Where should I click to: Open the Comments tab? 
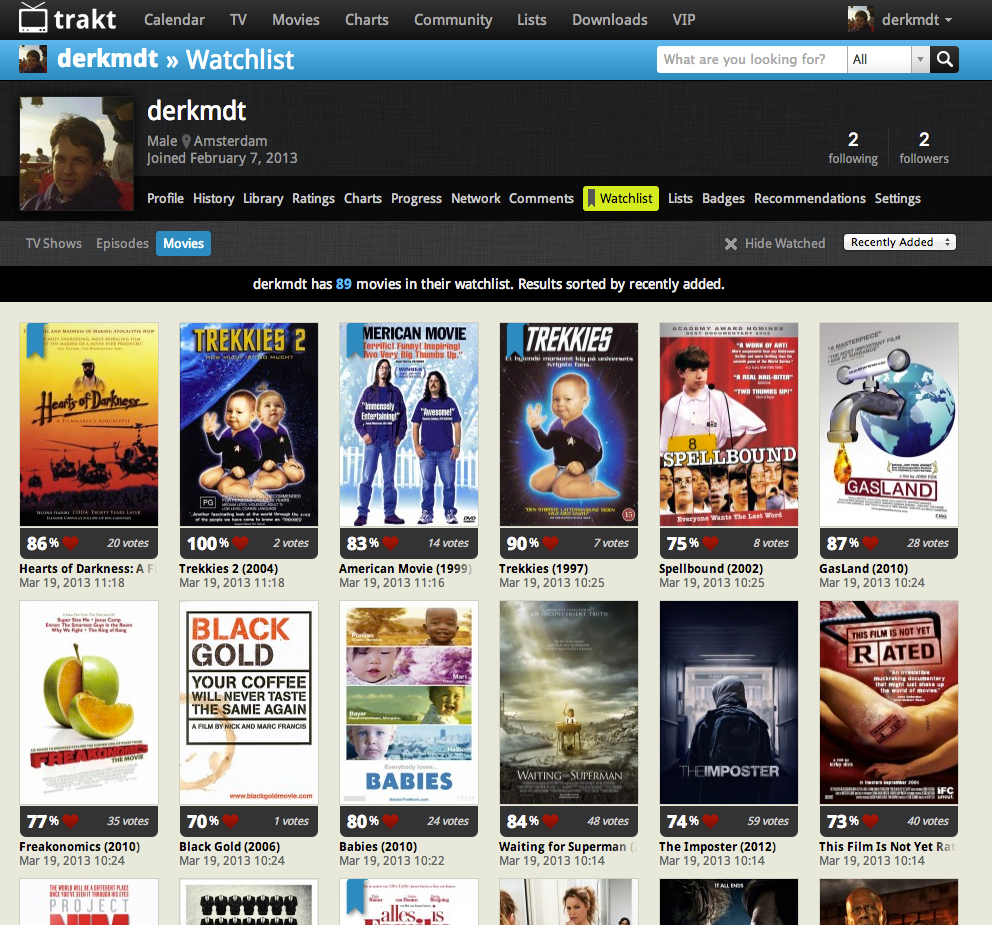coord(541,199)
